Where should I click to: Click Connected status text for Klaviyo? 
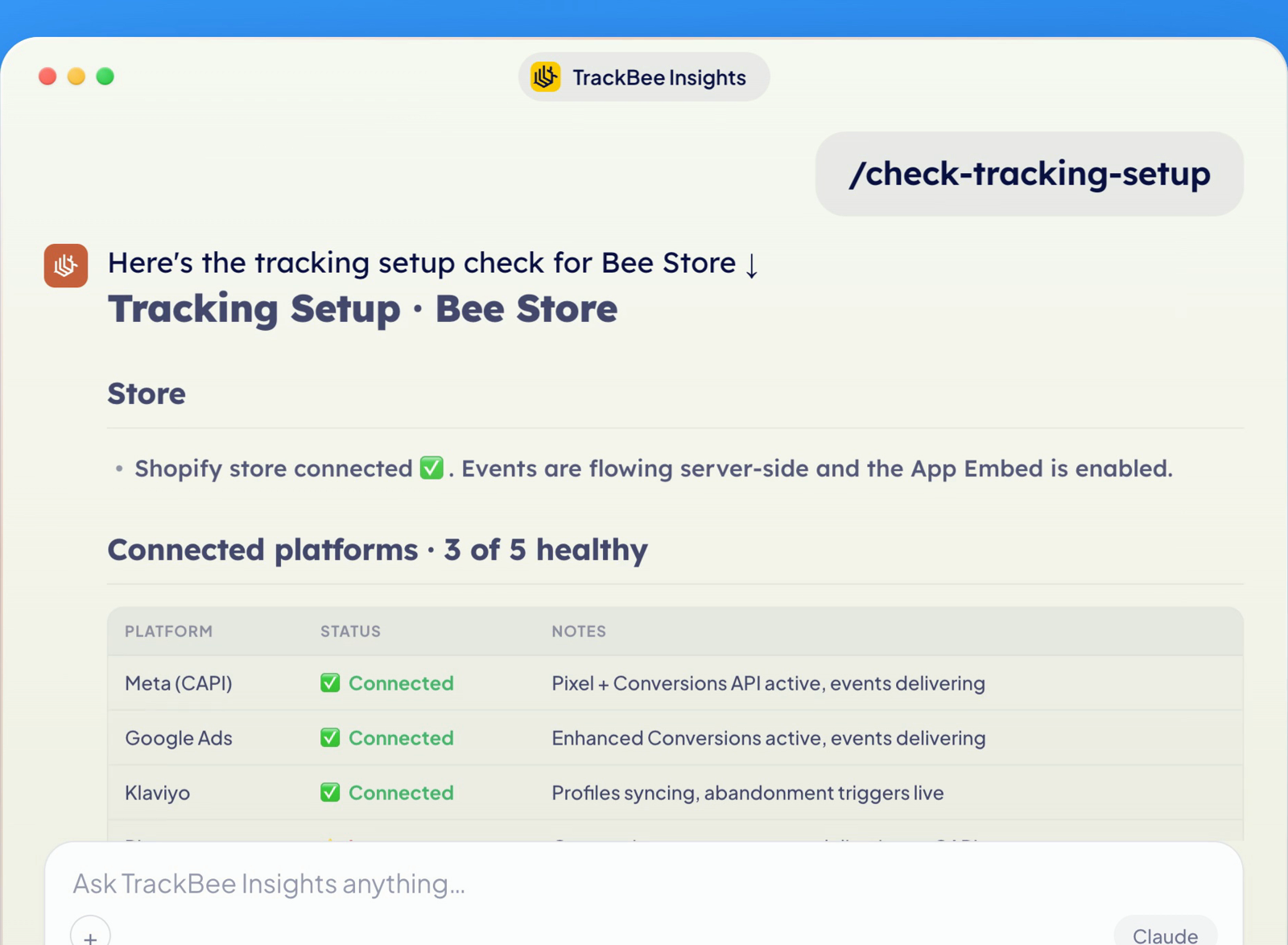click(x=401, y=793)
